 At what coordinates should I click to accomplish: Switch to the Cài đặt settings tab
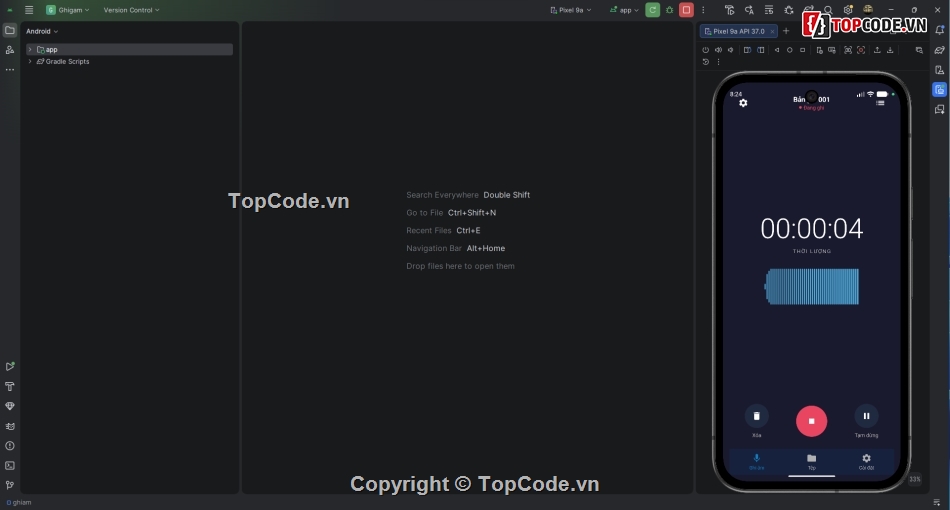[866, 461]
